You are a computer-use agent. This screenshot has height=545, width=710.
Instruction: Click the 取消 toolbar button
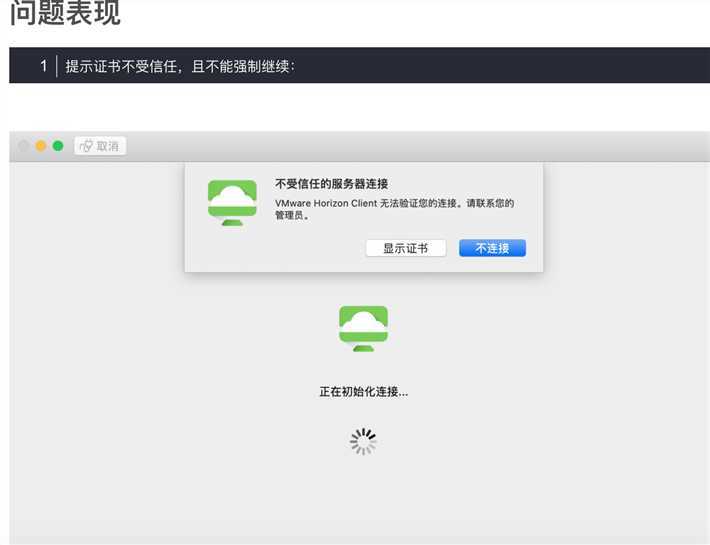tap(100, 146)
